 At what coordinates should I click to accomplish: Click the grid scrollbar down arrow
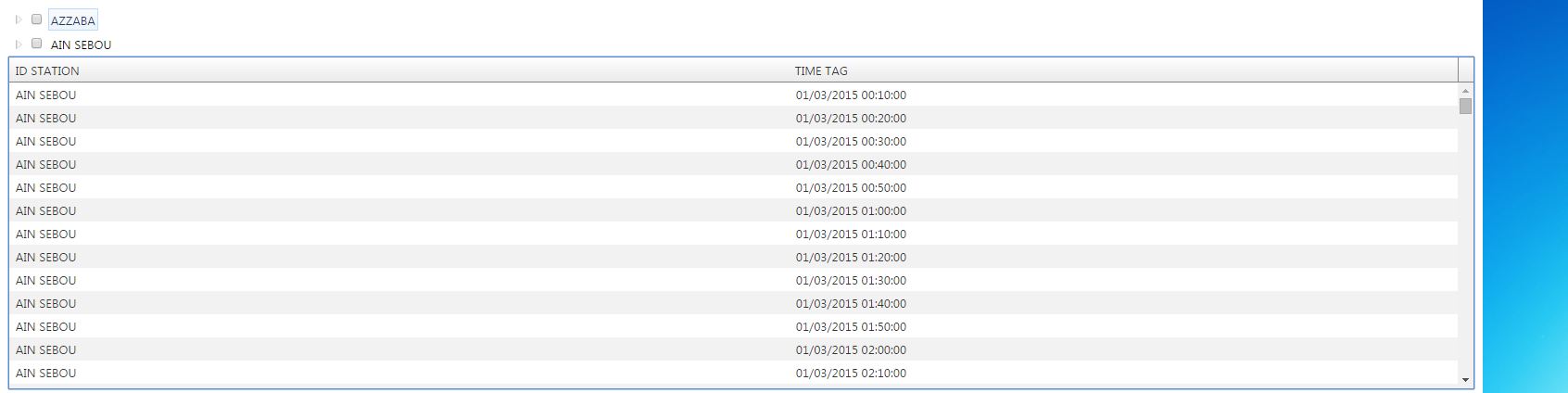[1465, 379]
